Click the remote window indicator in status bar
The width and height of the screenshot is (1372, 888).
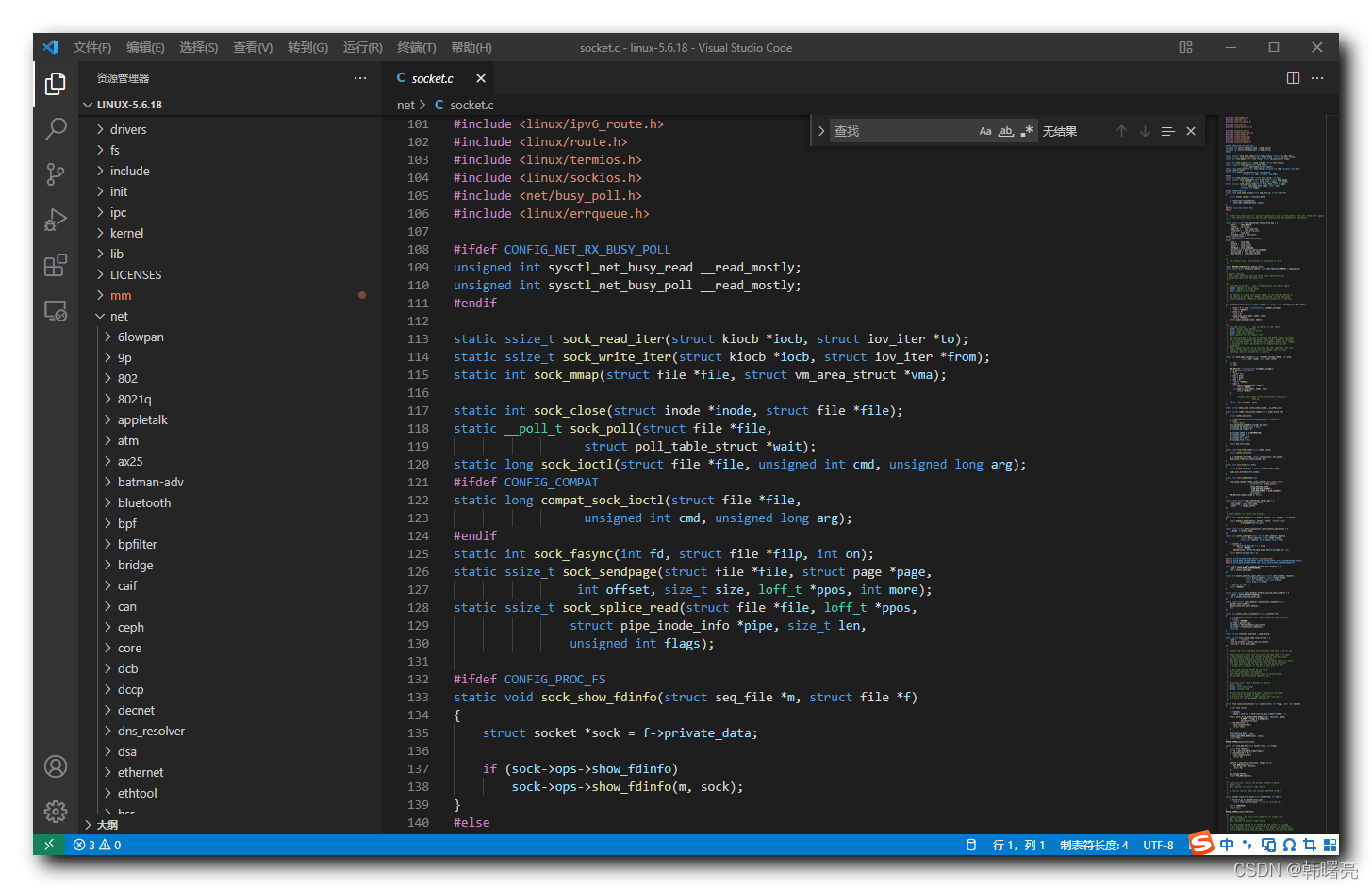click(49, 845)
